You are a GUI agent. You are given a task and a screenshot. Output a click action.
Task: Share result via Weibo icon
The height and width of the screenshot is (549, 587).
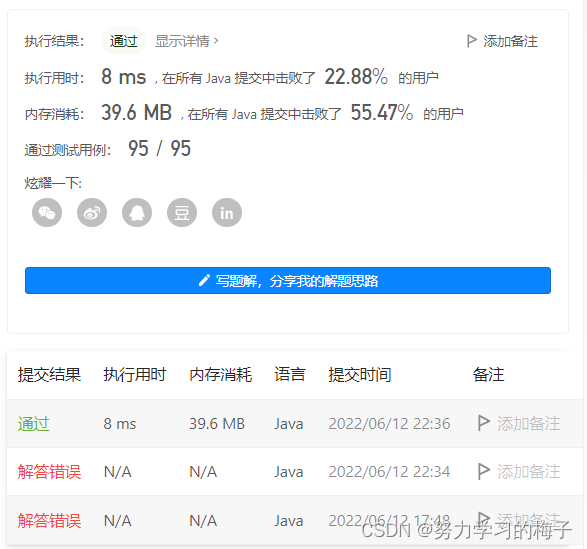click(x=92, y=213)
